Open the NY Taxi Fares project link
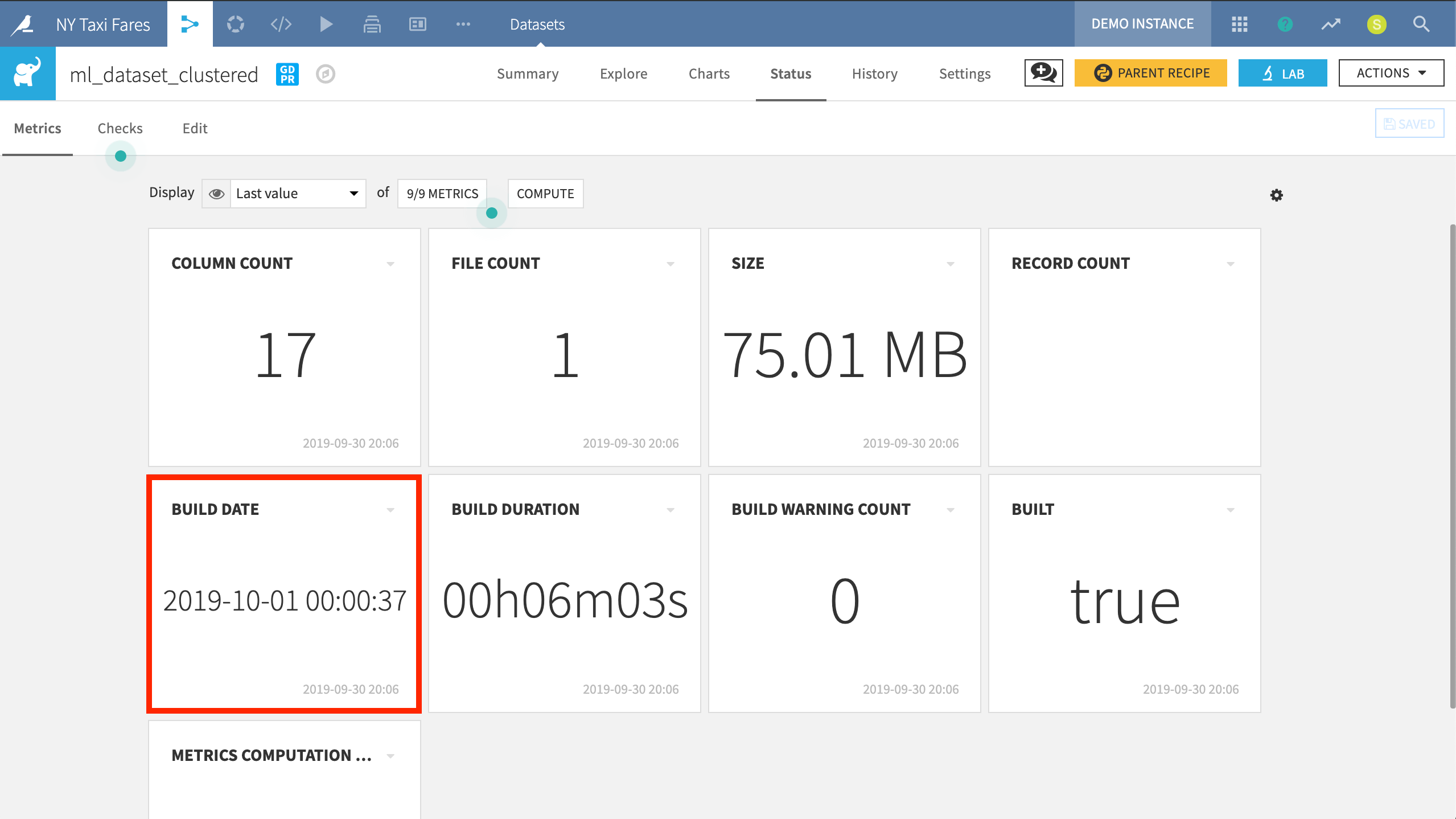Image resolution: width=1456 pixels, height=819 pixels. pos(103,24)
